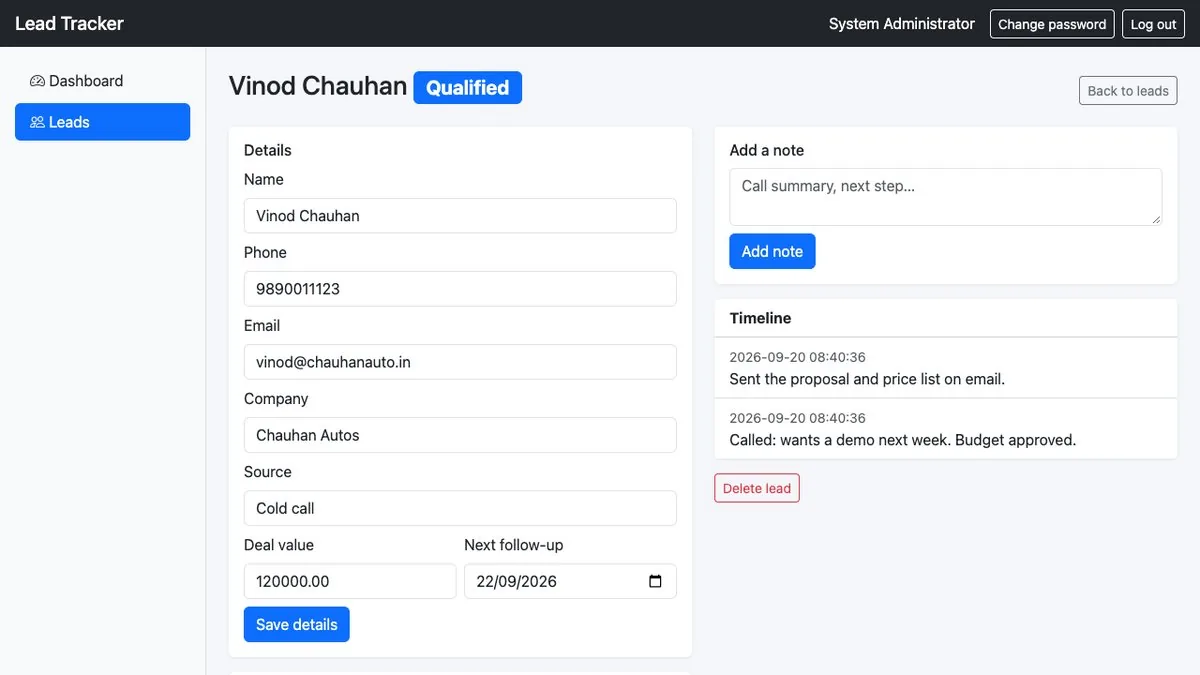Image resolution: width=1200 pixels, height=675 pixels.
Task: Delete this lead
Action: (757, 488)
